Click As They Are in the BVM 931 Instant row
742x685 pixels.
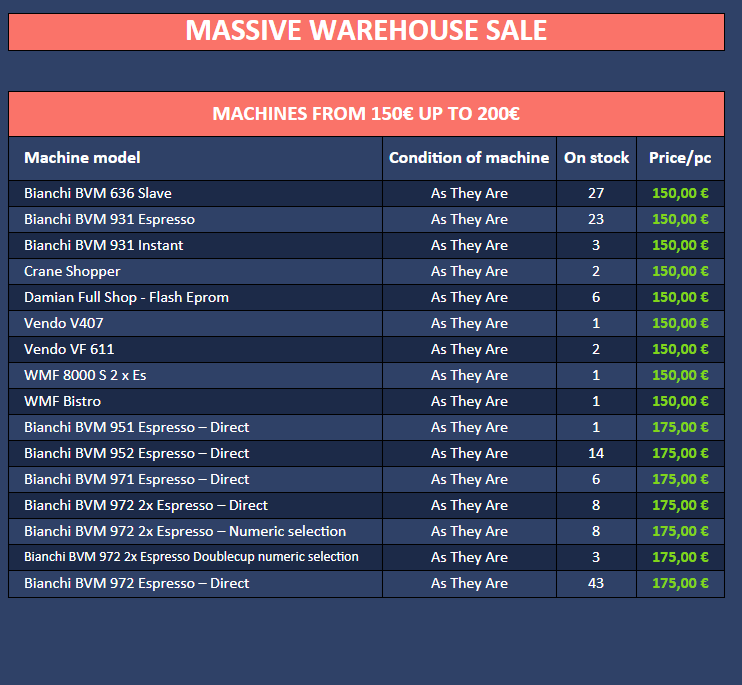469,246
